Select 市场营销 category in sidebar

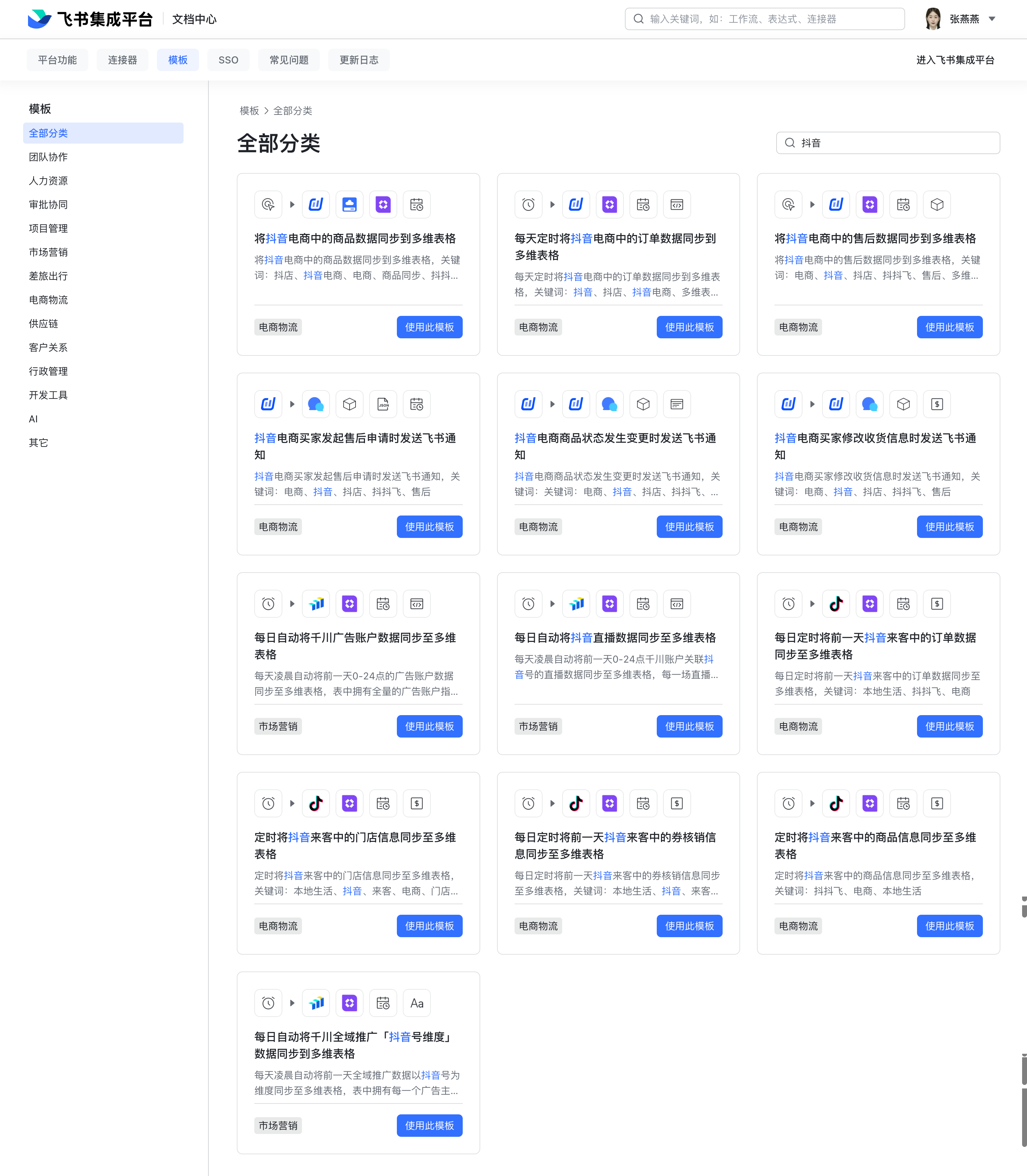(x=48, y=252)
